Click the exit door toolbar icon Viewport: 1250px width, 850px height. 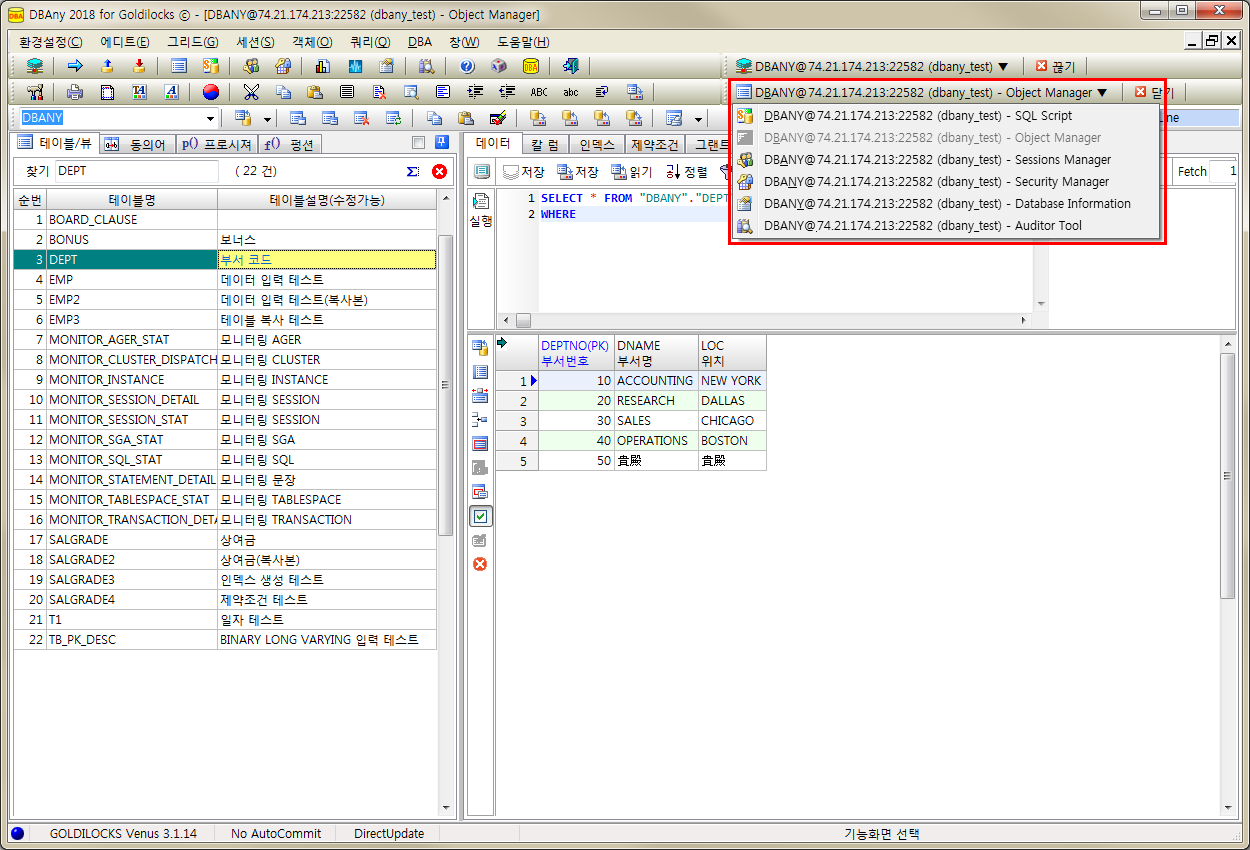click(571, 67)
